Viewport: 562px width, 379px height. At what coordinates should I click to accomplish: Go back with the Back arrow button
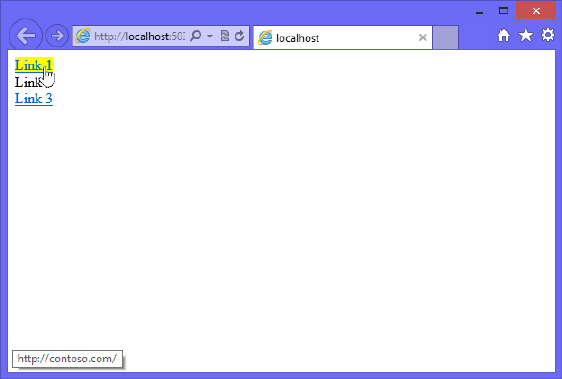pyautogui.click(x=26, y=35)
